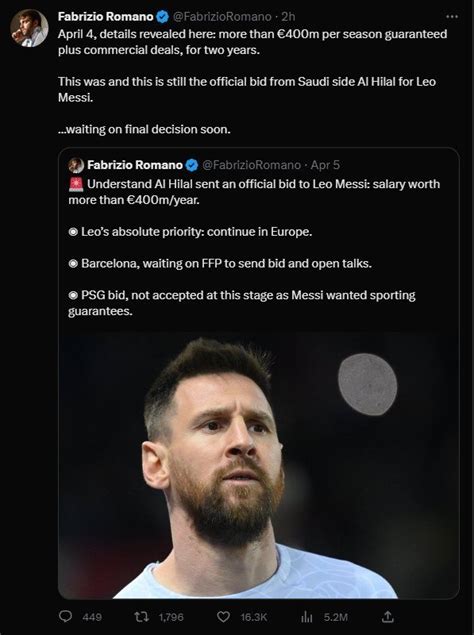The height and width of the screenshot is (635, 474).
Task: Open @FabrizioRomano handle on main tweet
Action: coord(222,17)
